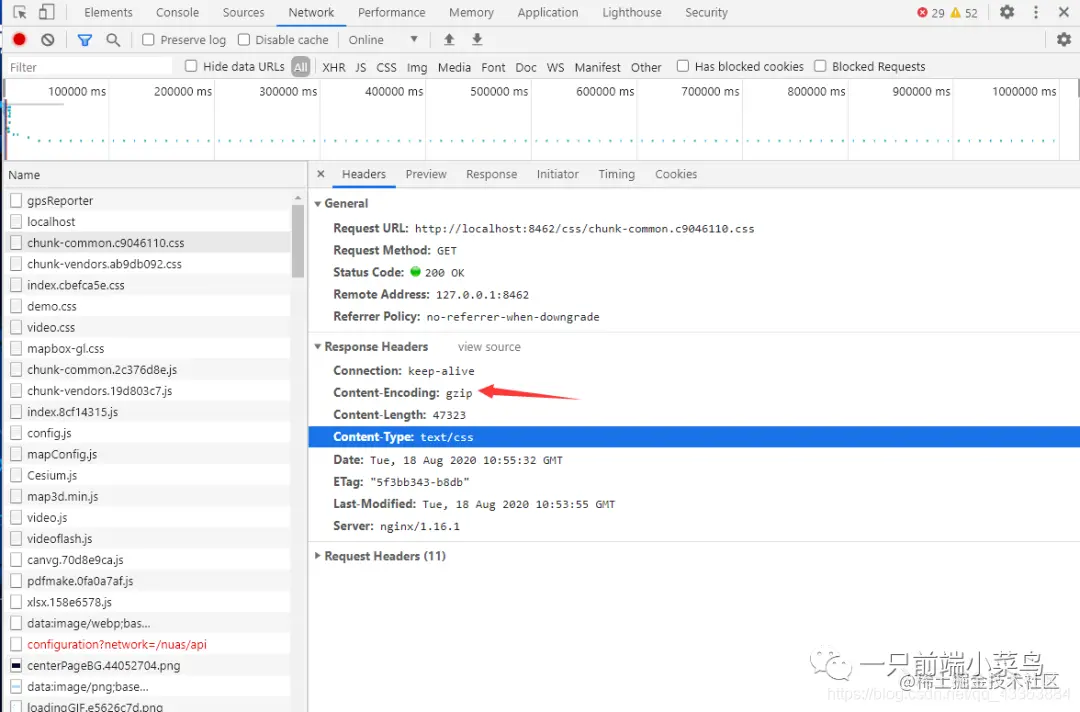Click the warning count 52
The height and width of the screenshot is (712, 1080).
coord(964,13)
